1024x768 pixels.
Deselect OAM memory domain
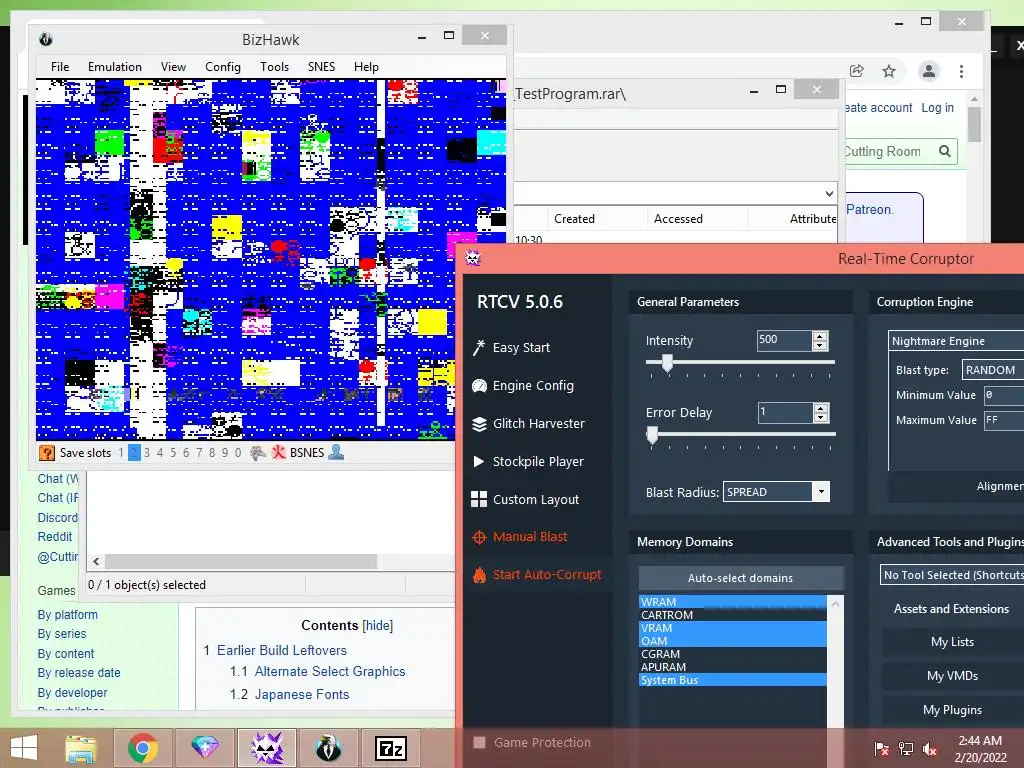tap(733, 641)
